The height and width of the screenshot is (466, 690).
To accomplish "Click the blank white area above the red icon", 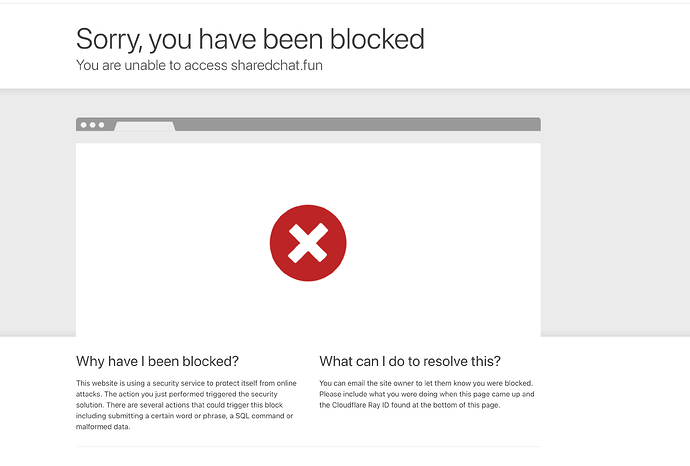I will click(308, 174).
